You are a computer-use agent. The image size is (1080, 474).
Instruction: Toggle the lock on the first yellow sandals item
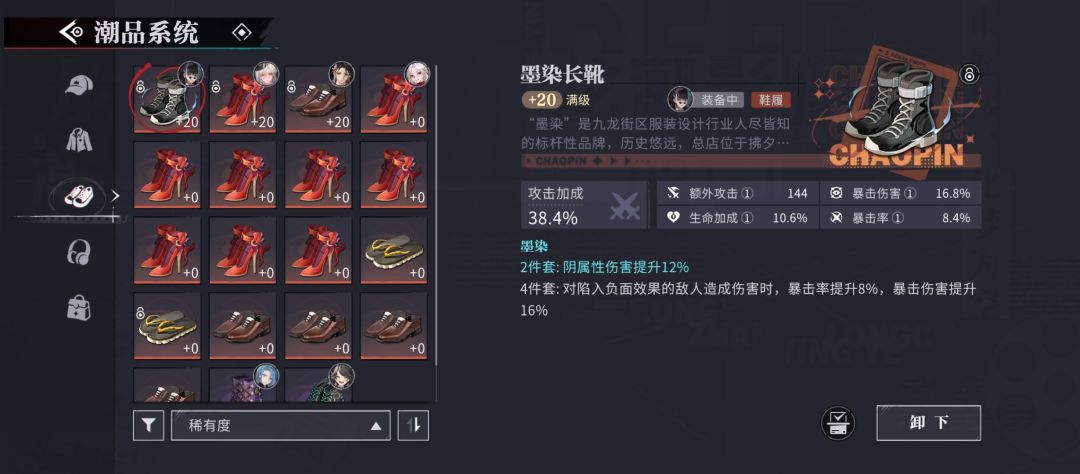pyautogui.click(x=141, y=312)
